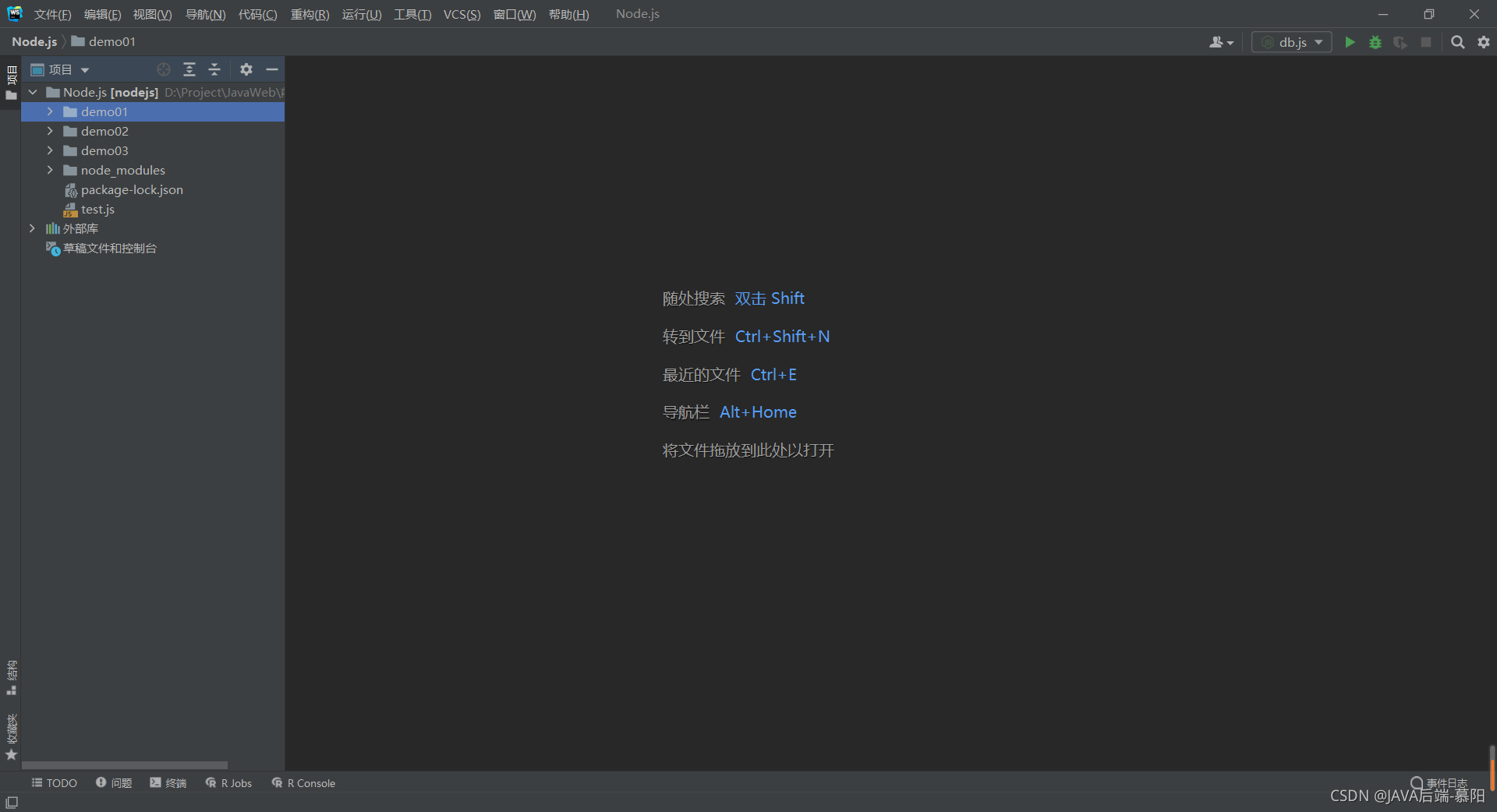Open the 窗口(W) menu
Image resolution: width=1497 pixels, height=812 pixels.
click(515, 15)
